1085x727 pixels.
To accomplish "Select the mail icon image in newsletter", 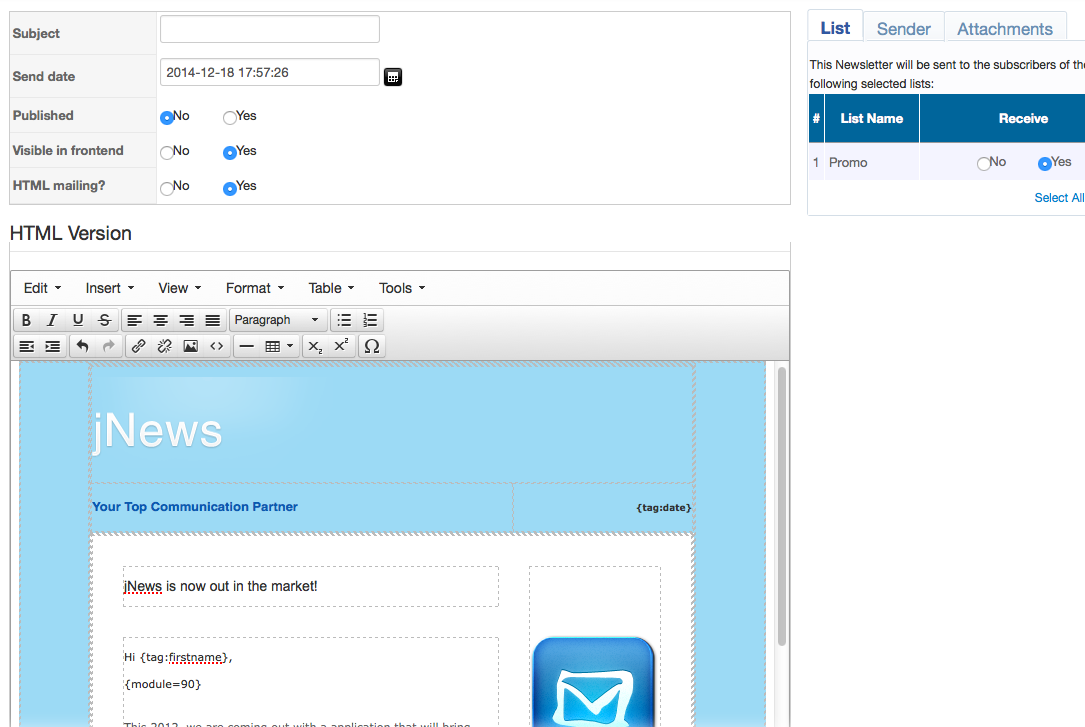I will click(594, 681).
